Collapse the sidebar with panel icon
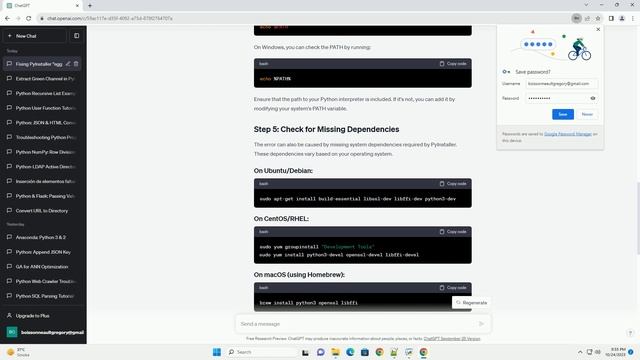This screenshot has height=360, width=640. point(77,36)
